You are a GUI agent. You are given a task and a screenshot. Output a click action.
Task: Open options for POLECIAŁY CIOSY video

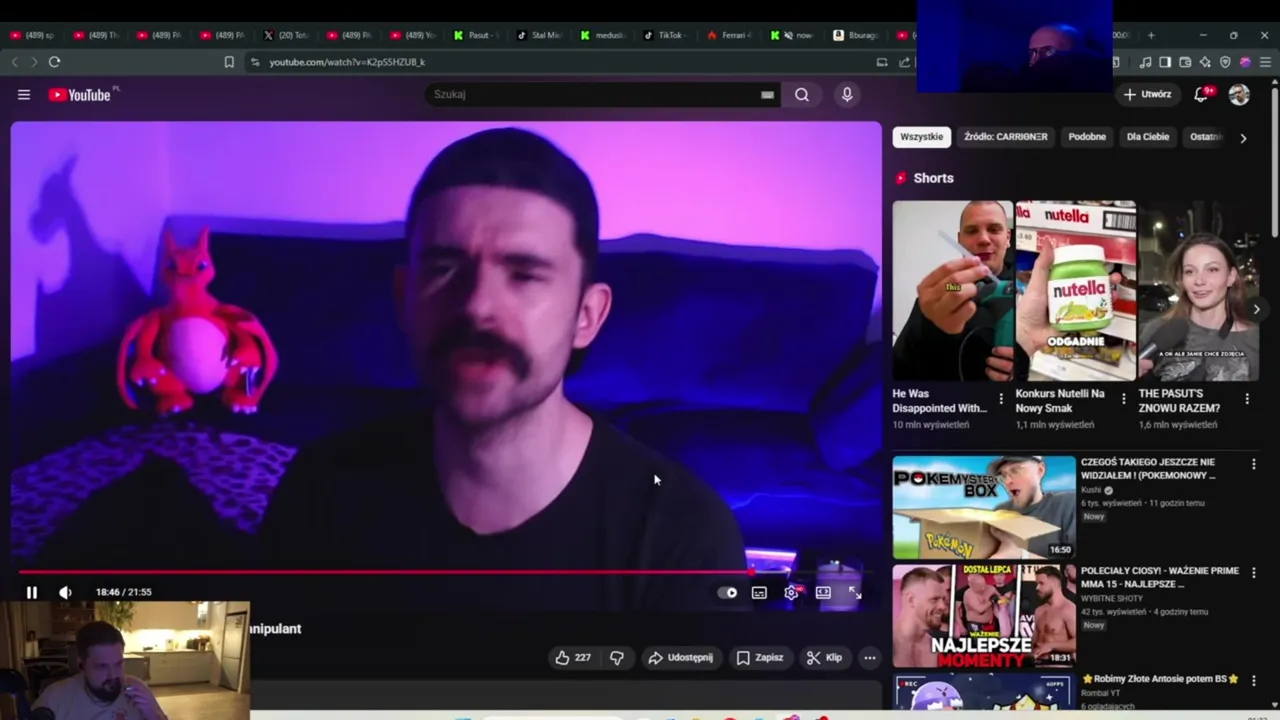click(x=1253, y=572)
